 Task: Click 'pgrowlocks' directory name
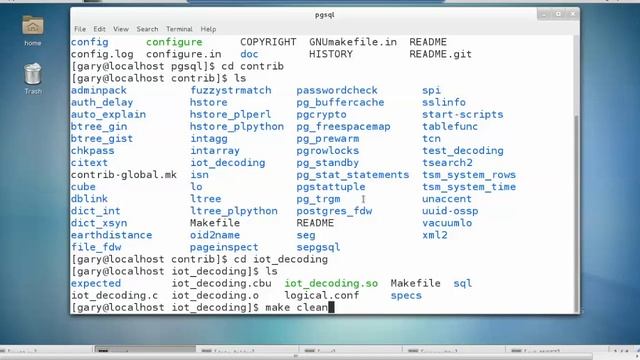point(328,151)
